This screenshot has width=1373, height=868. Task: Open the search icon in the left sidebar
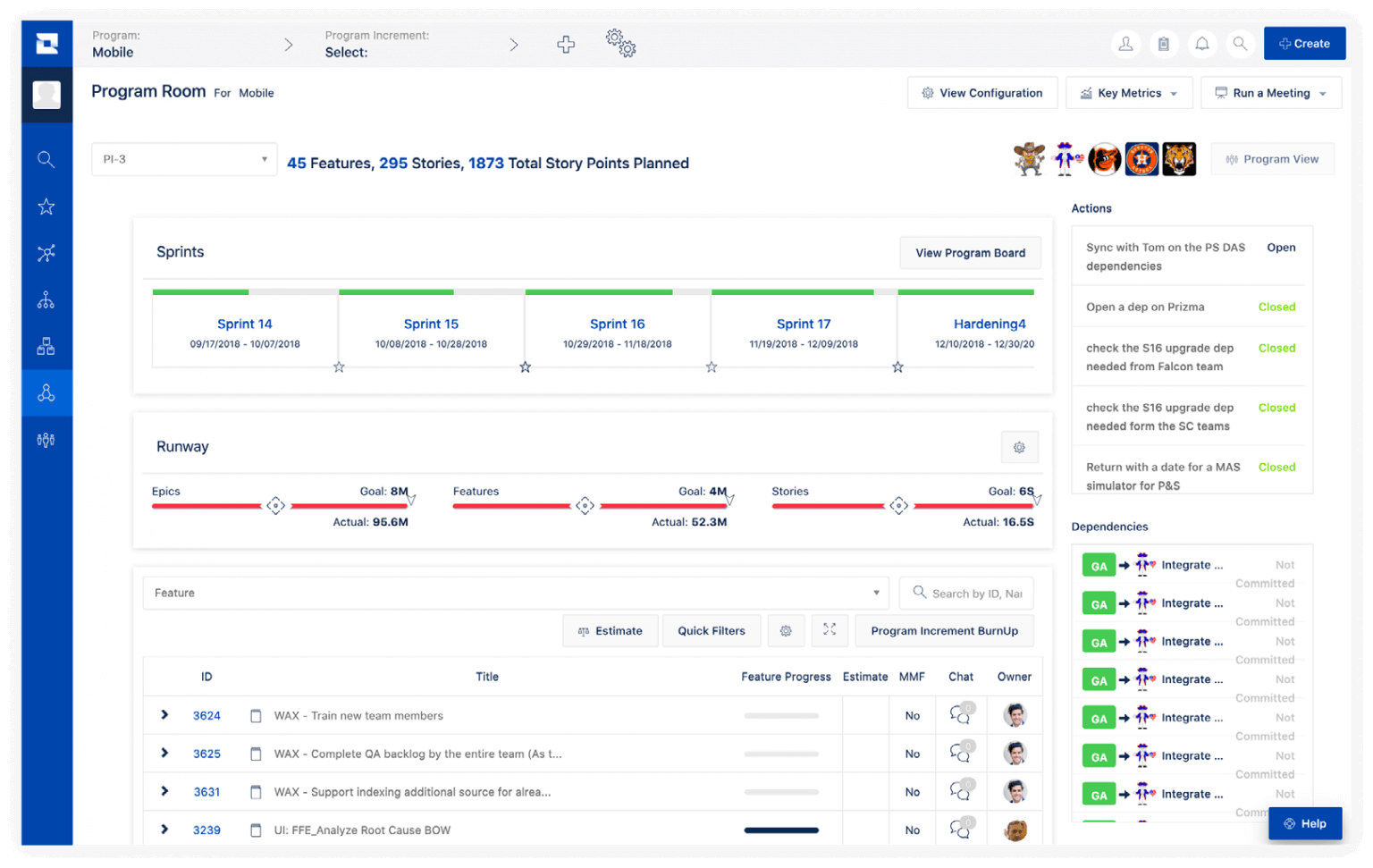tap(46, 159)
